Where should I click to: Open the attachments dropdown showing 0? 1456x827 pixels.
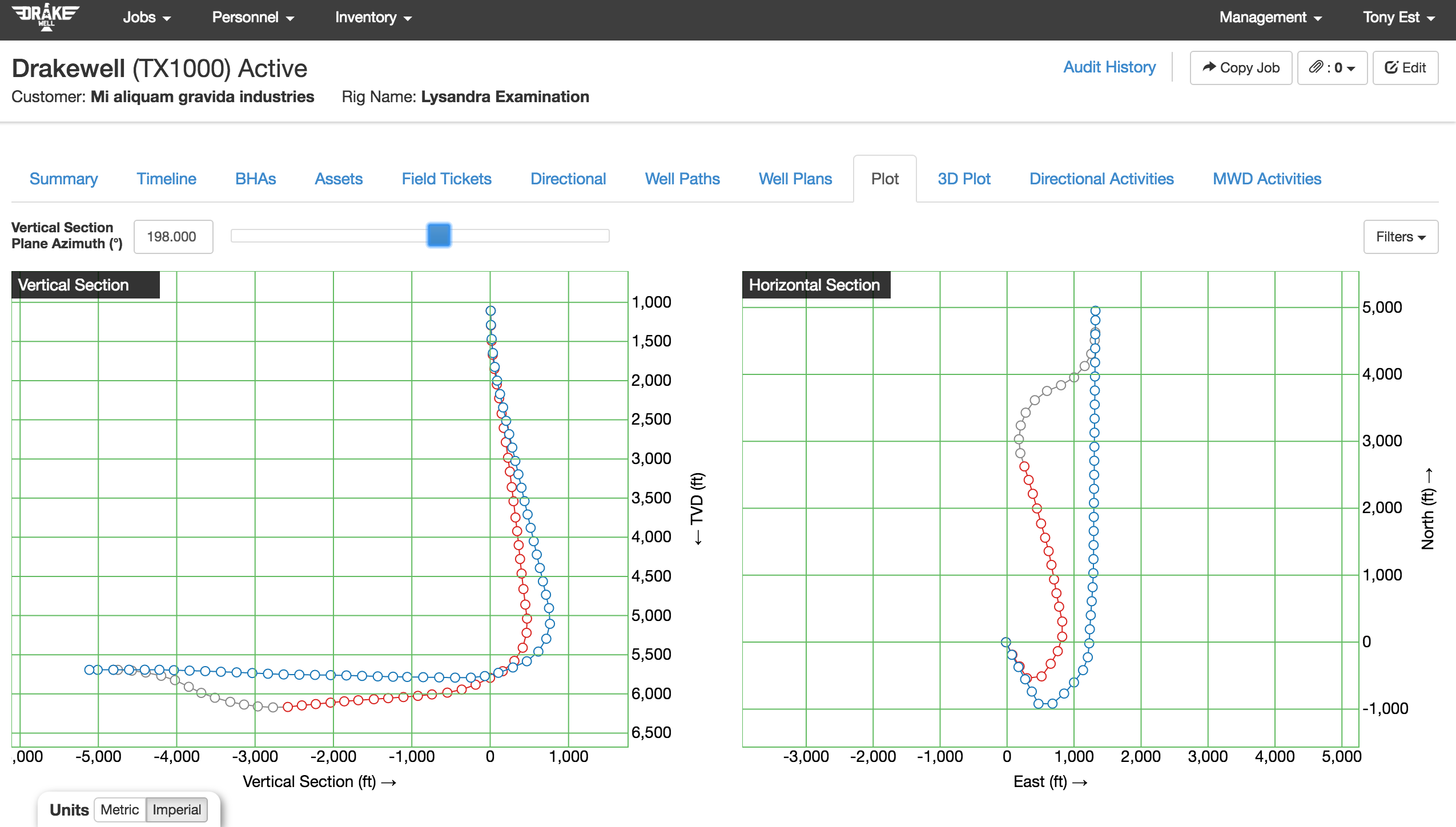pos(1332,68)
